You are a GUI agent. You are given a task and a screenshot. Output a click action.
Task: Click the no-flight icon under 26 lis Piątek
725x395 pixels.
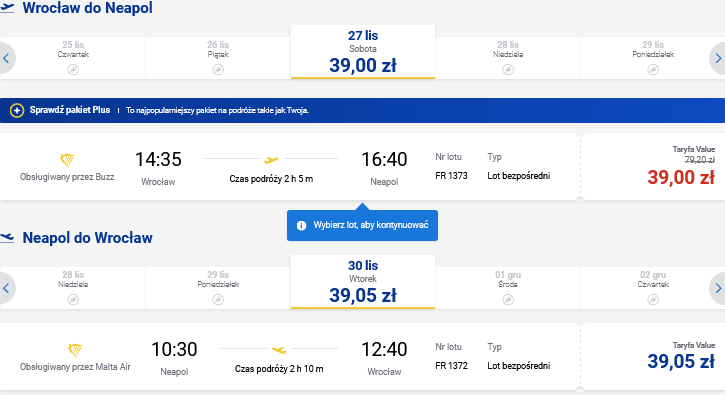pos(218,70)
